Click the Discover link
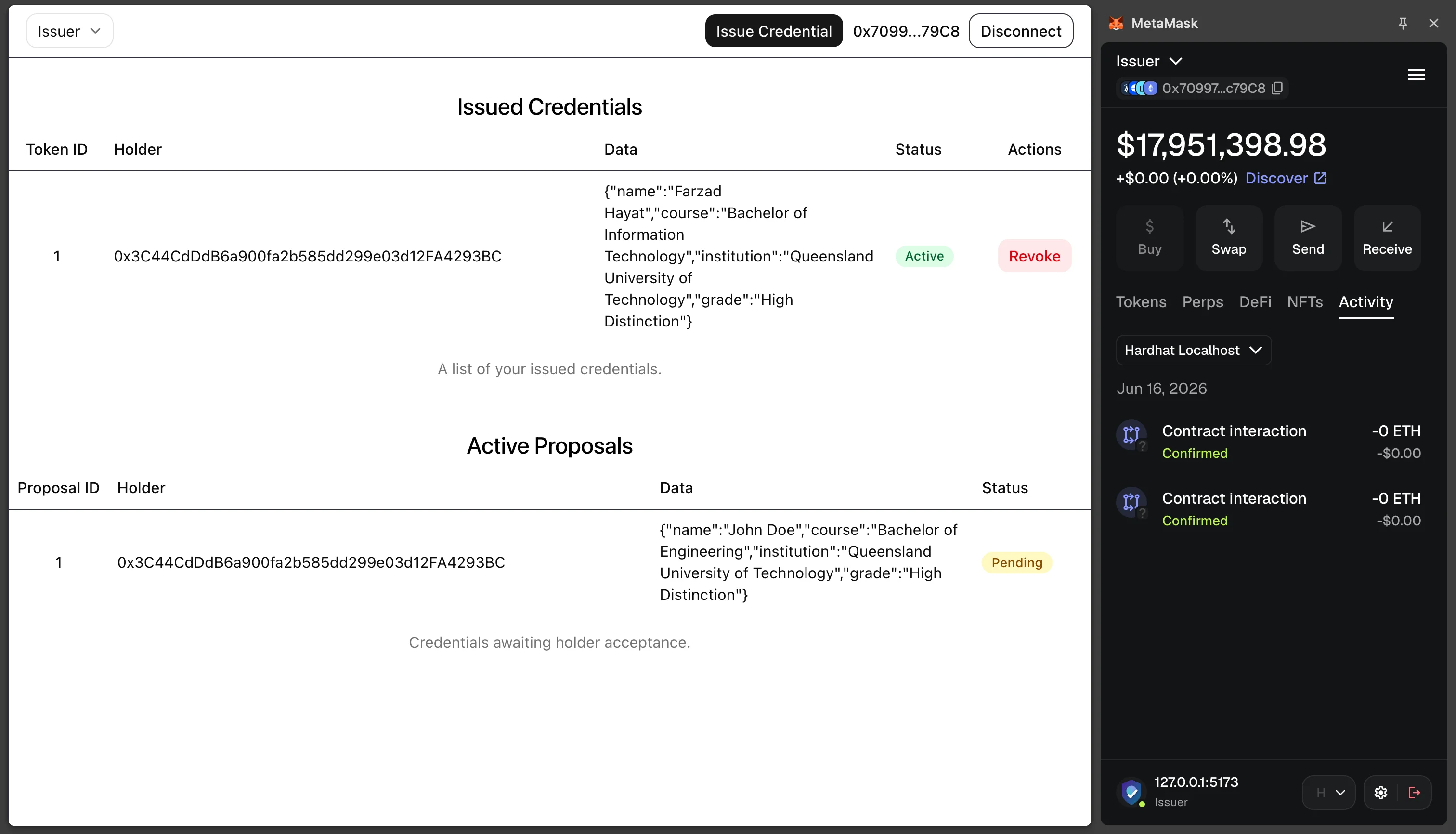This screenshot has height=834, width=1456. click(1276, 178)
